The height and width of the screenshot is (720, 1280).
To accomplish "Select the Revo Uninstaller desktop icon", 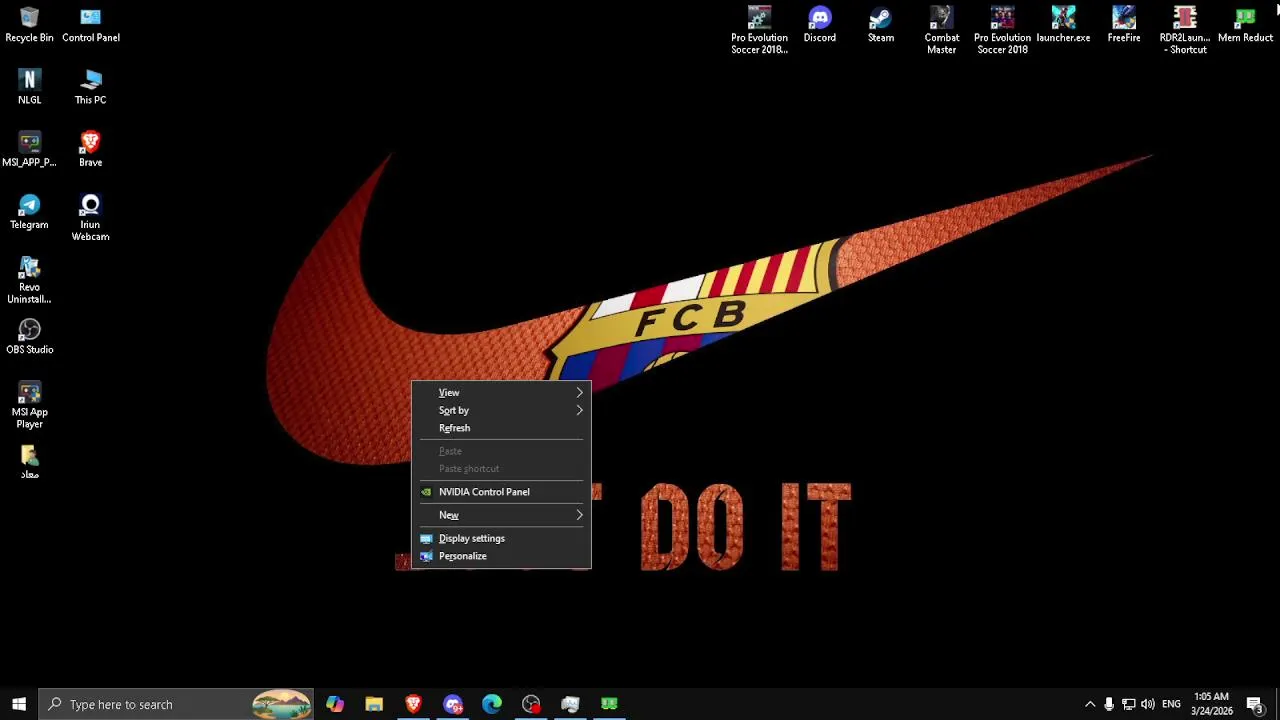I will 29,281.
